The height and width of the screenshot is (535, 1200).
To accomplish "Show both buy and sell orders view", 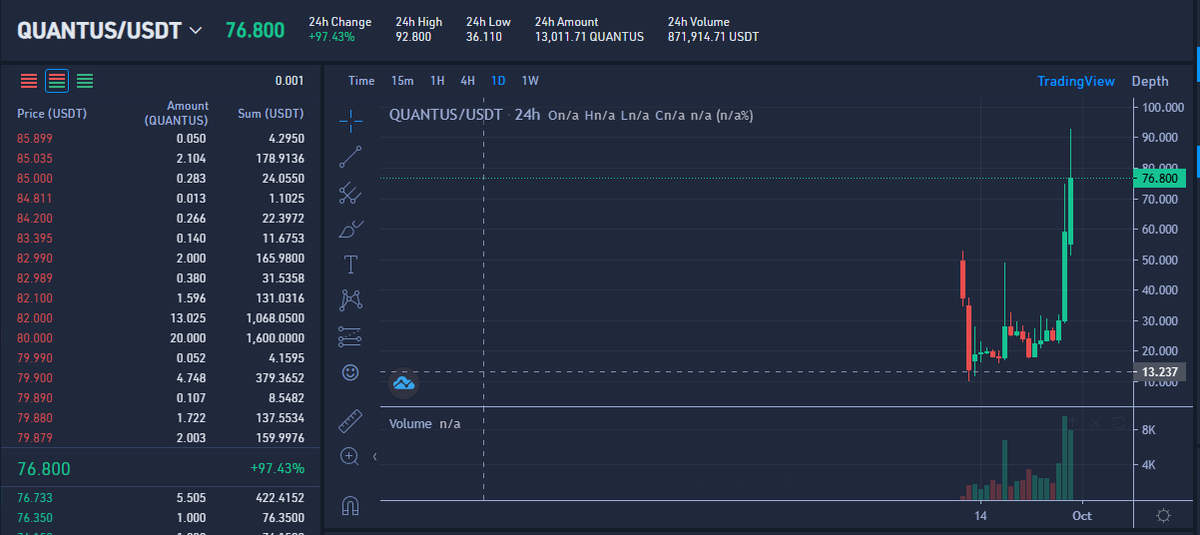I will 57,80.
